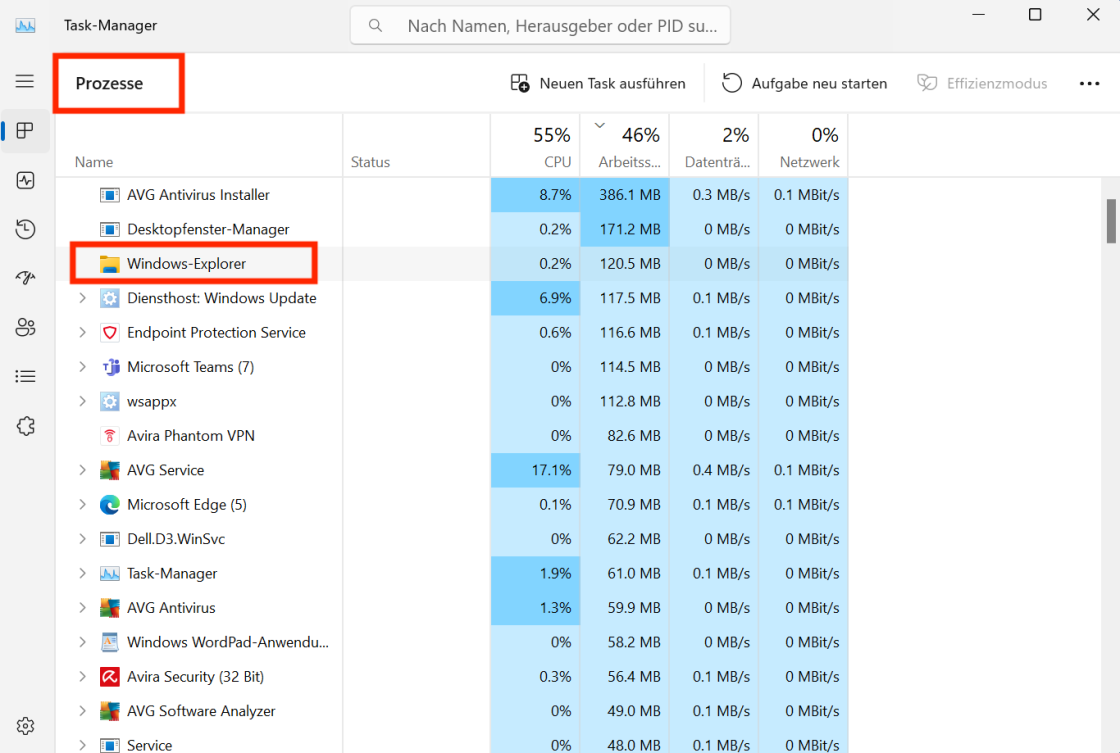The image size is (1120, 753).
Task: Expand the AVG Service process row
Action: tap(83, 470)
